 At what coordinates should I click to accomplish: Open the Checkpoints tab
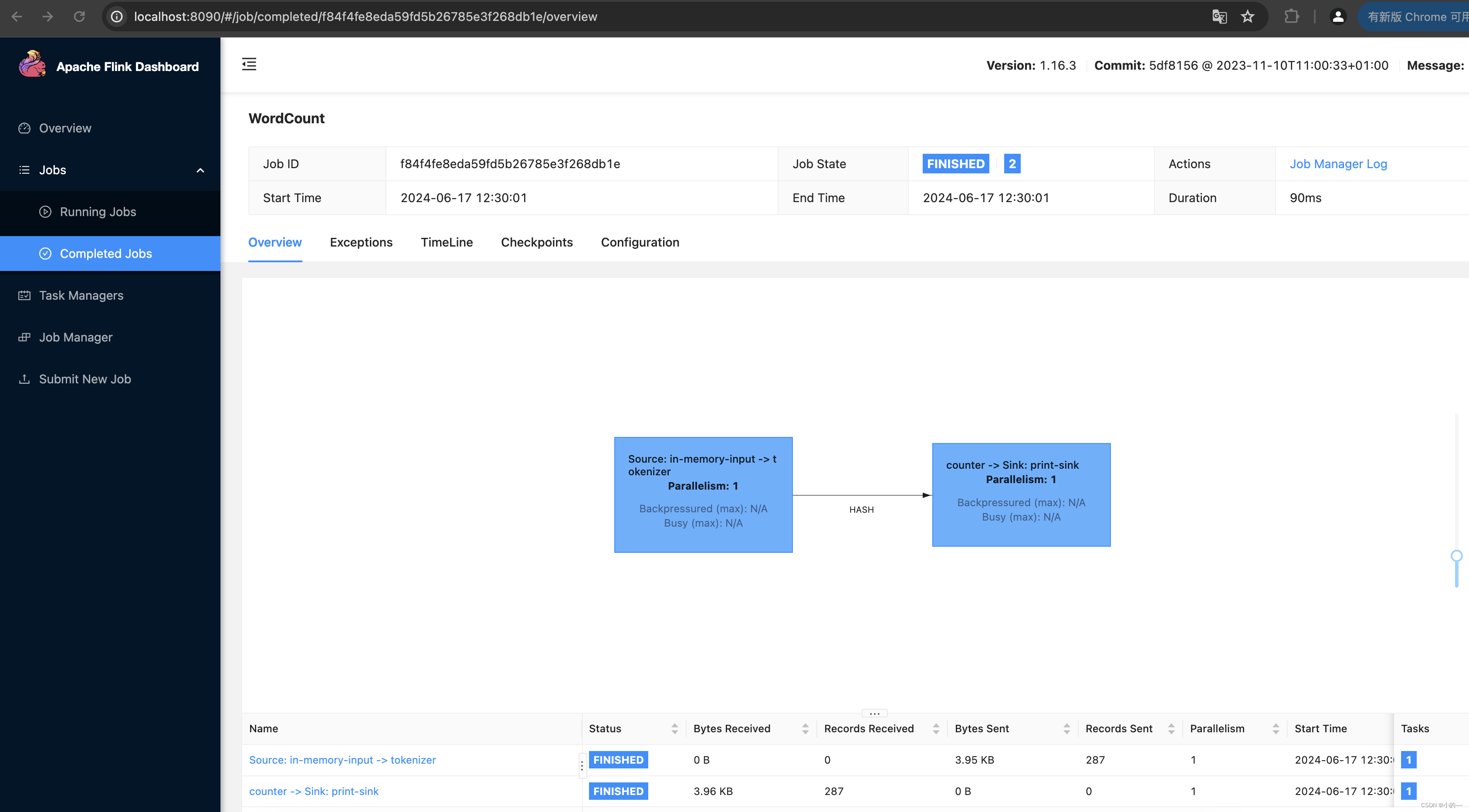[x=537, y=242]
